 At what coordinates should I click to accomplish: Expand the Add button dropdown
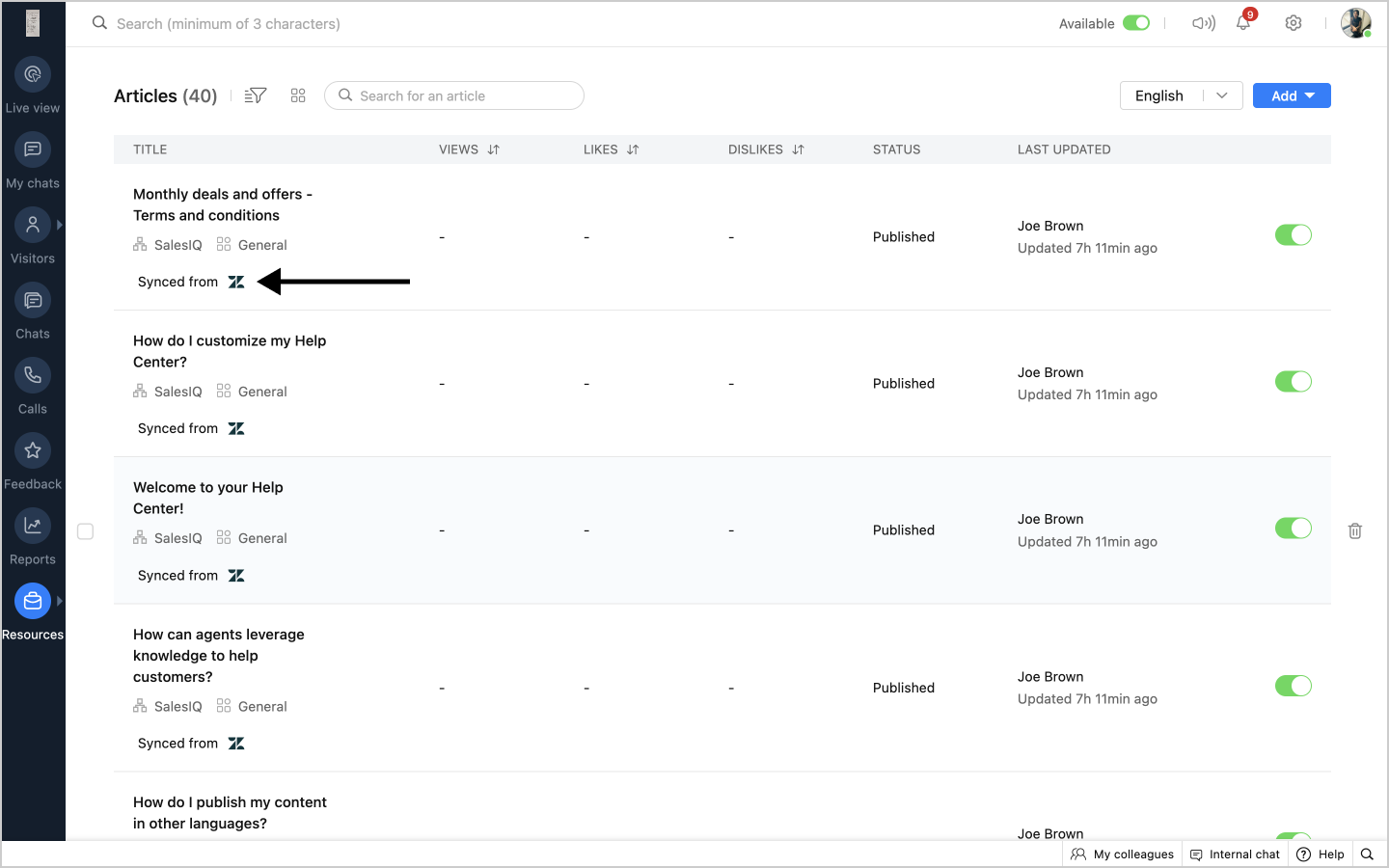[x=1310, y=95]
